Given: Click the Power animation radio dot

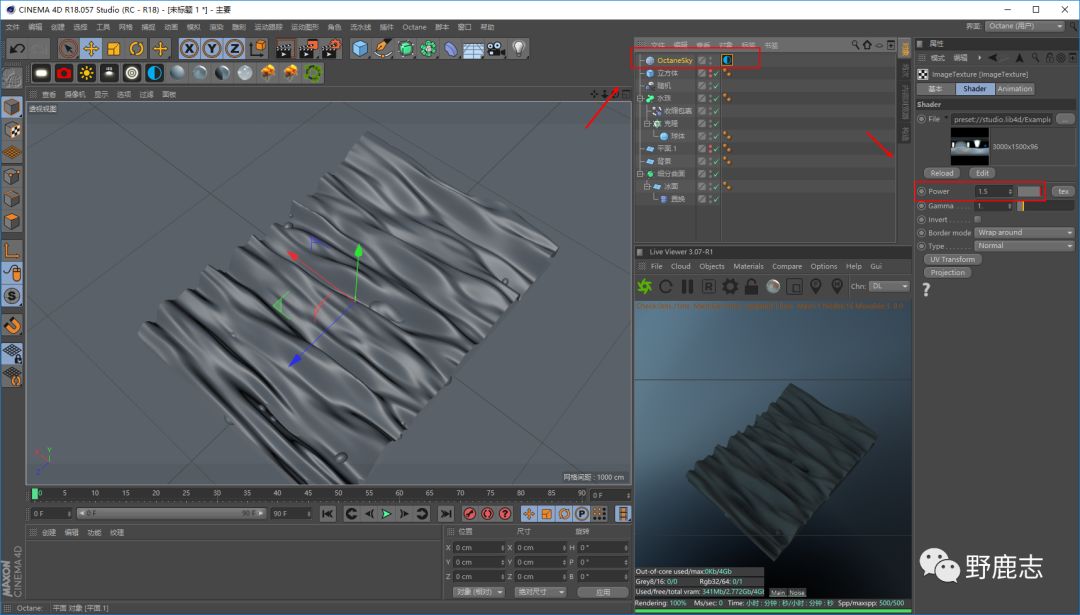Looking at the screenshot, I should (x=921, y=191).
